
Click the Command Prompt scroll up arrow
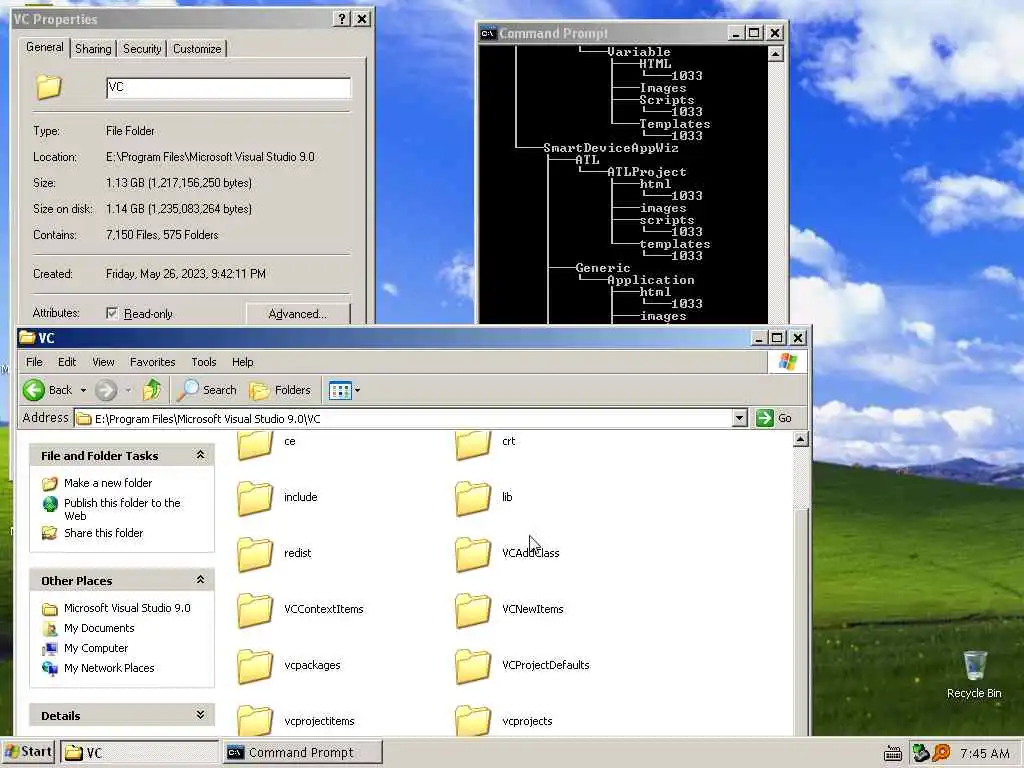[775, 54]
